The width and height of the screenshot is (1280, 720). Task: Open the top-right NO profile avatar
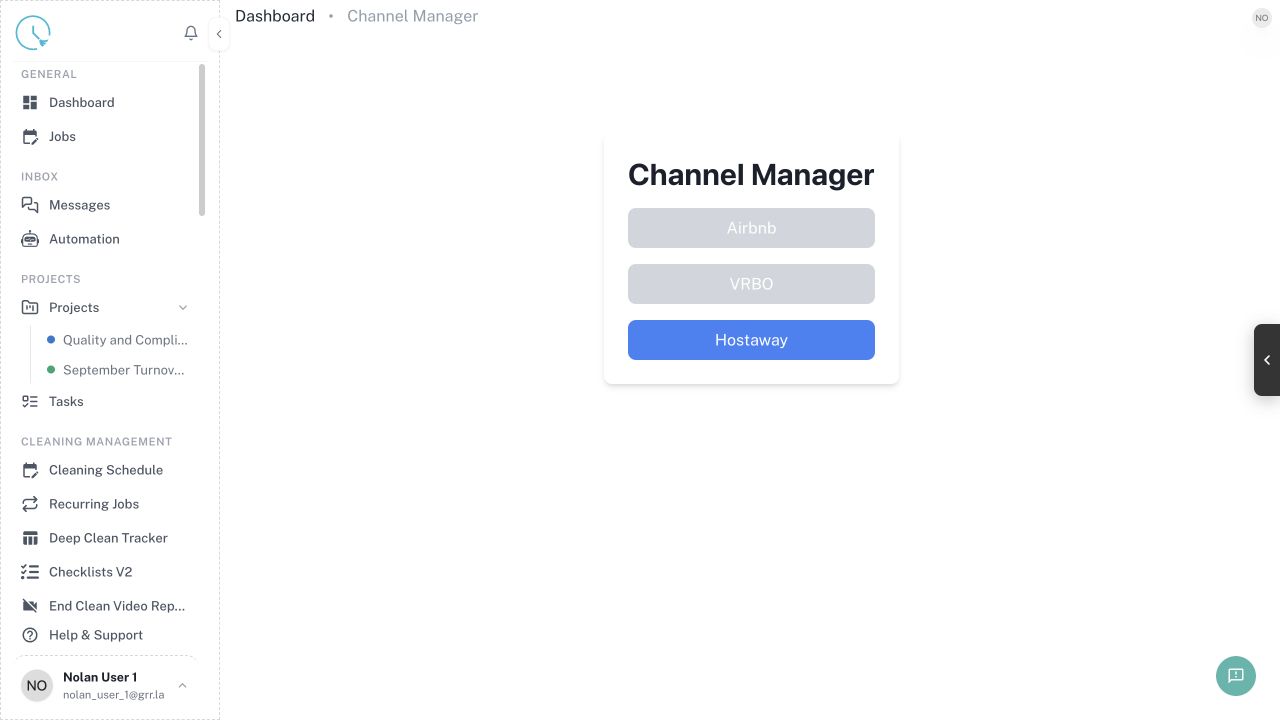(1262, 18)
